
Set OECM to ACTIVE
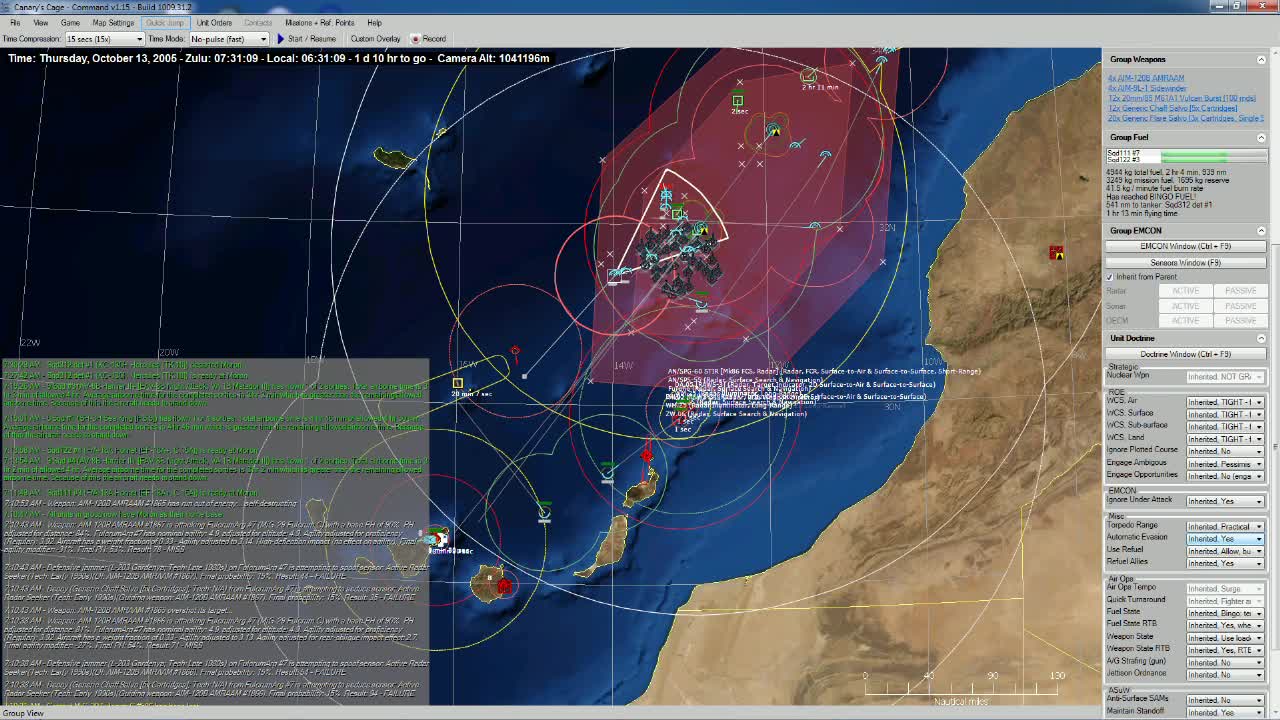tap(1185, 321)
